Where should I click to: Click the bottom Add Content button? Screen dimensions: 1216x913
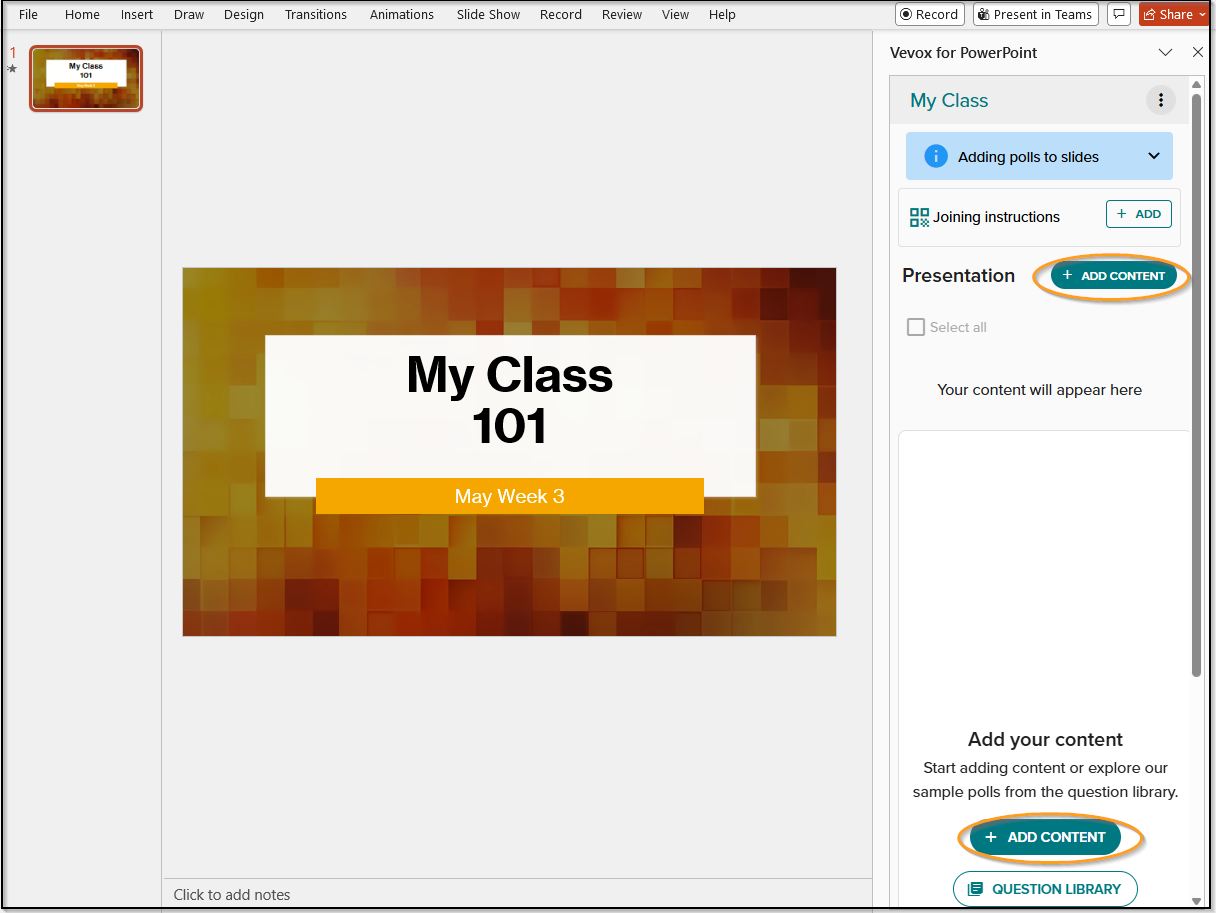click(1045, 837)
